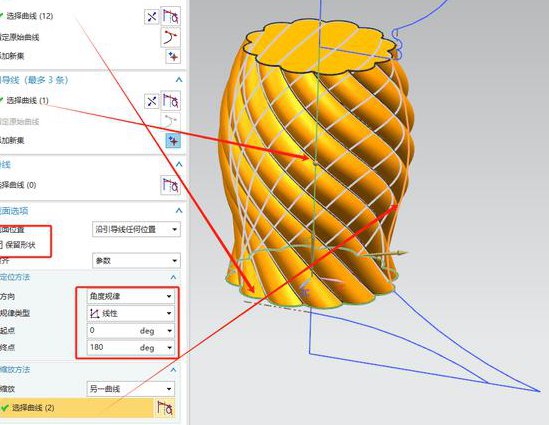Collapse the 截面选项 section chevron
This screenshot has height=425, width=549.
pyautogui.click(x=179, y=210)
